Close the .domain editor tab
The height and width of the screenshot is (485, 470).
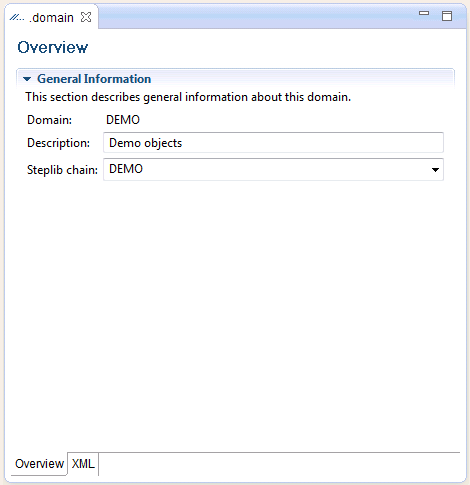coord(86,17)
